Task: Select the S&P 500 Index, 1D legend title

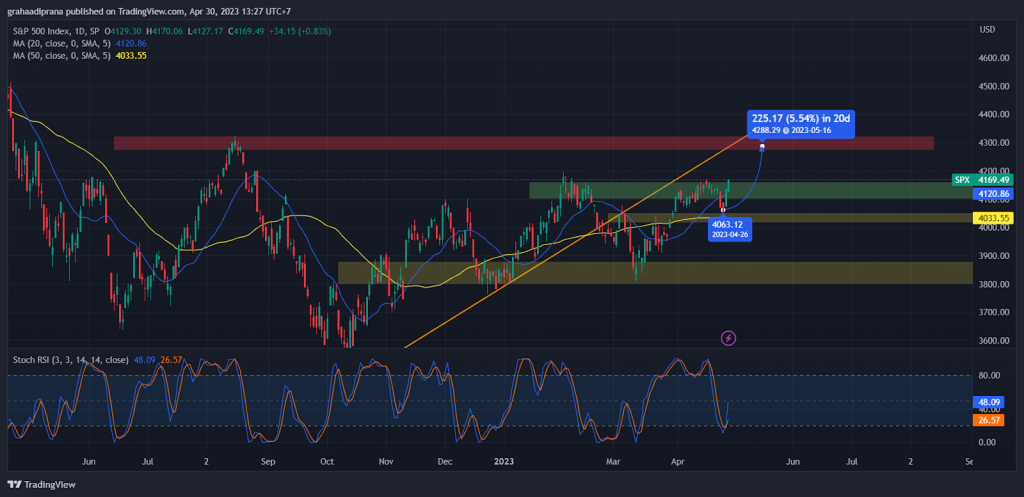Action: tap(54, 31)
